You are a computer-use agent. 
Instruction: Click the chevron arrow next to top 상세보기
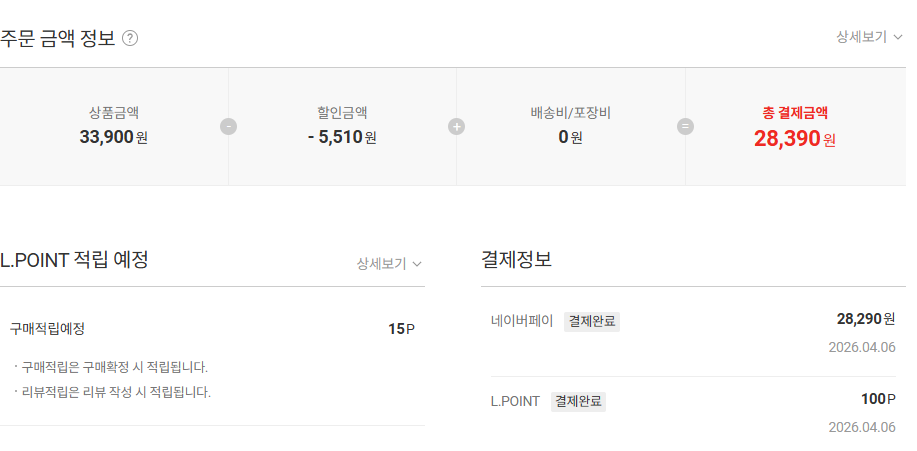tap(898, 37)
